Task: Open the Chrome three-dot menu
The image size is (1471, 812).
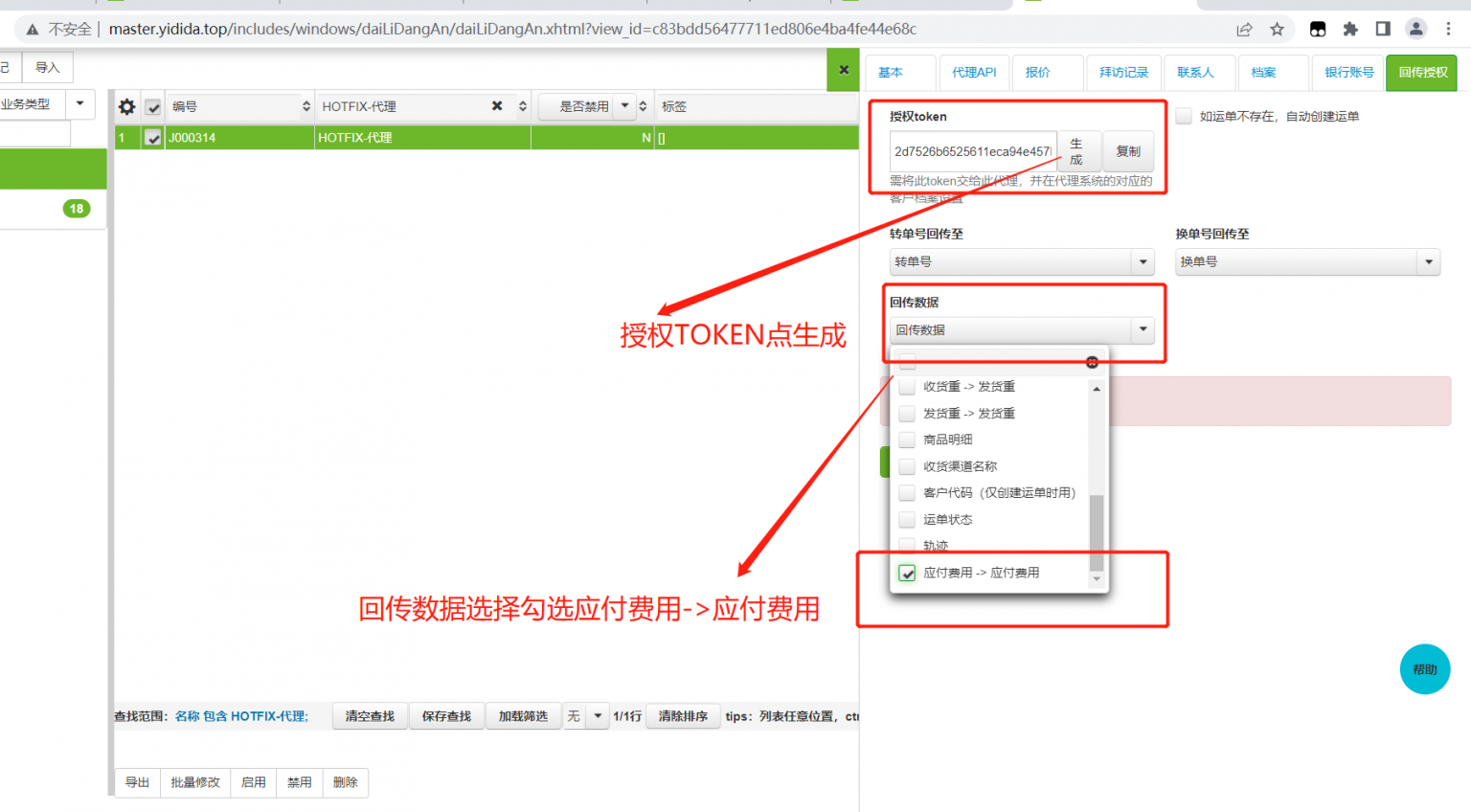Action: (1448, 29)
